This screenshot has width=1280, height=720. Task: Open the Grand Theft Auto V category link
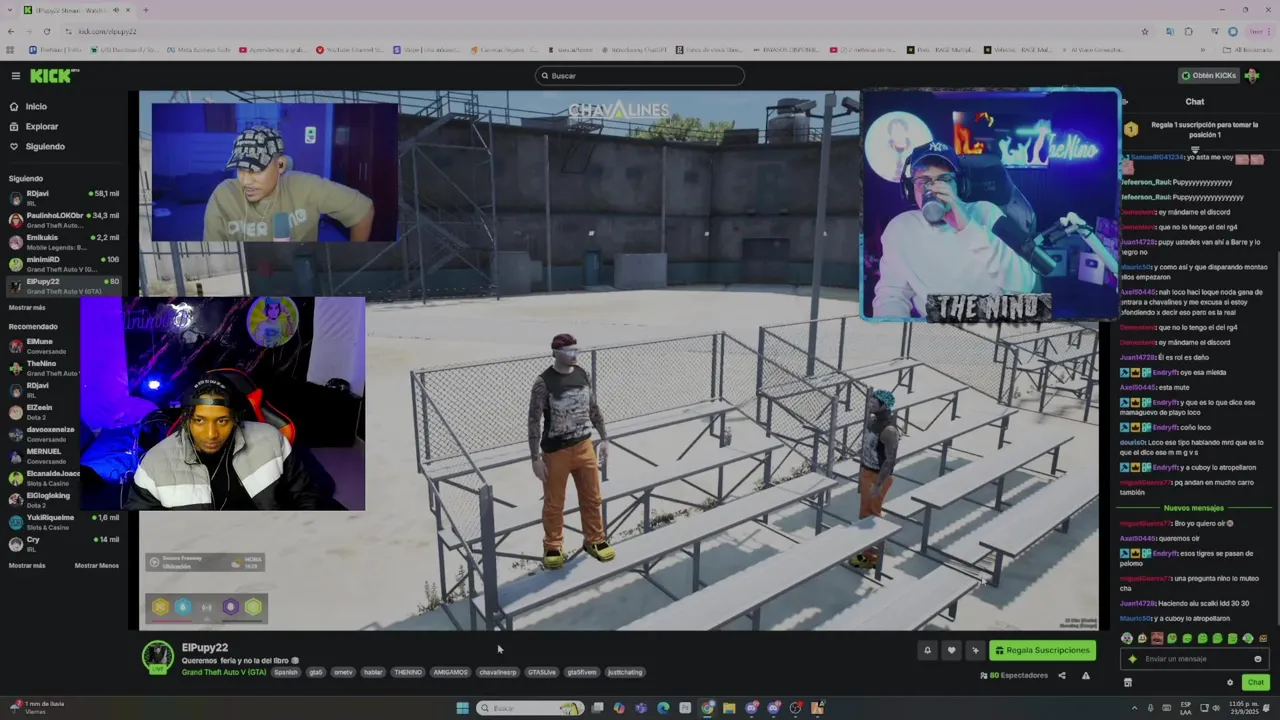224,672
